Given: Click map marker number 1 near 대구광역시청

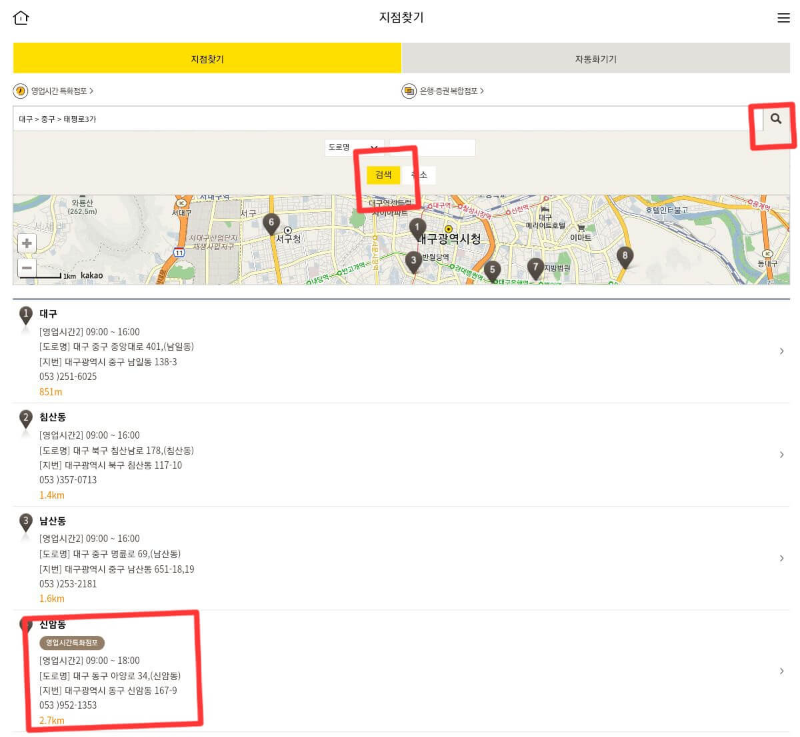Looking at the screenshot, I should pyautogui.click(x=415, y=227).
